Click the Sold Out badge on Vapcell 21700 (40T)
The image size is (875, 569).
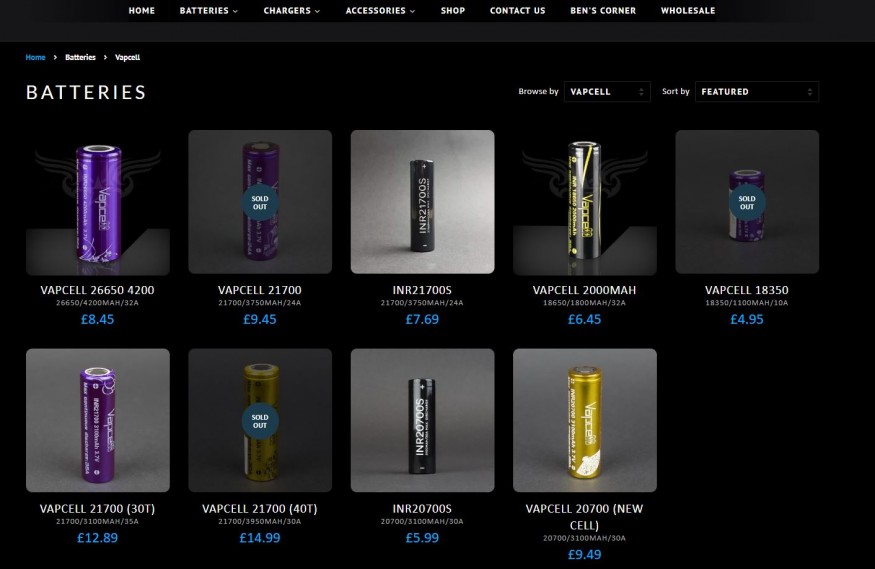[x=260, y=421]
